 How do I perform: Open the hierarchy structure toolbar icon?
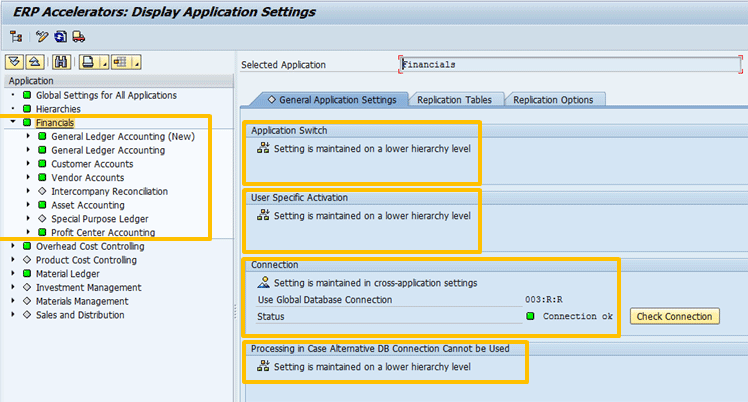pyautogui.click(x=16, y=37)
